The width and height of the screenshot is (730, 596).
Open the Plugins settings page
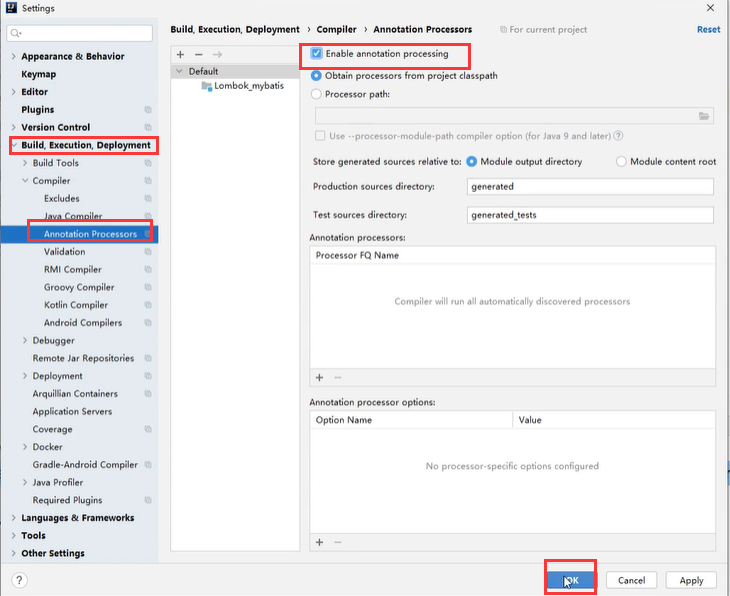click(x=38, y=109)
